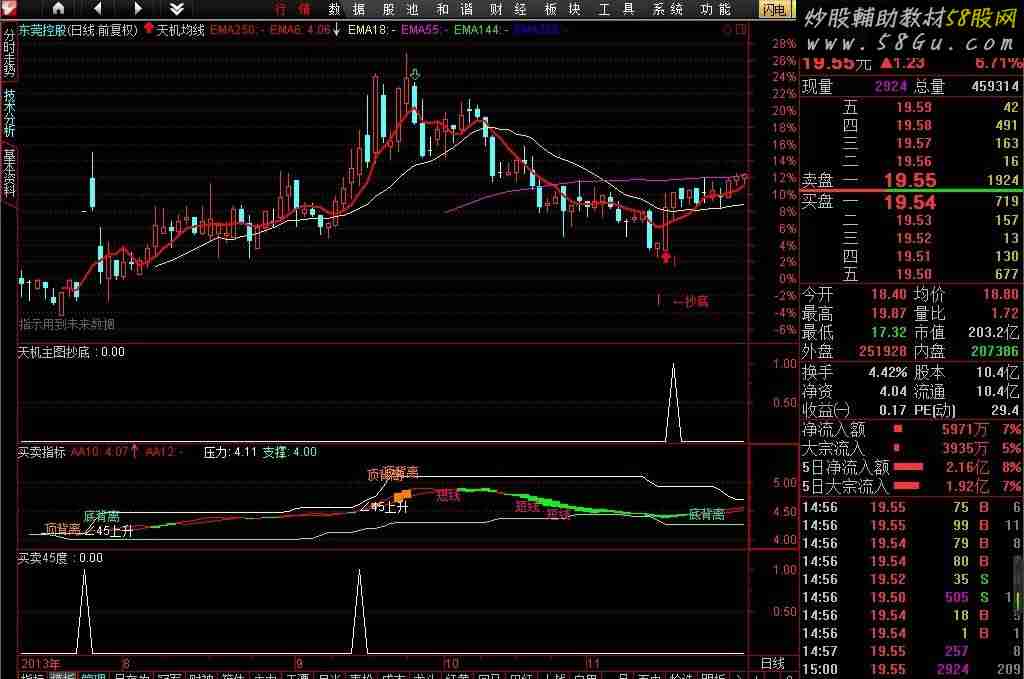This screenshot has height=679, width=1024.
Task: Click the 闪电 lightning trade button
Action: 775,9
